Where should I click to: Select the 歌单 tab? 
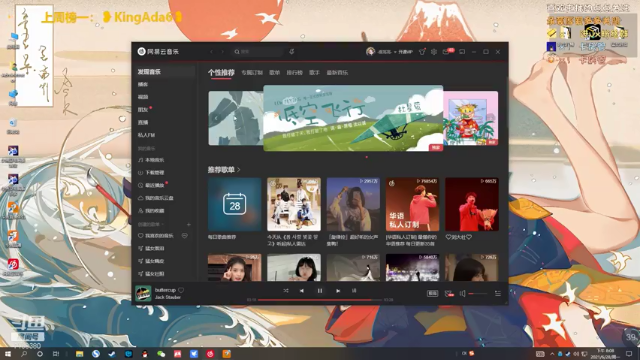coord(275,73)
